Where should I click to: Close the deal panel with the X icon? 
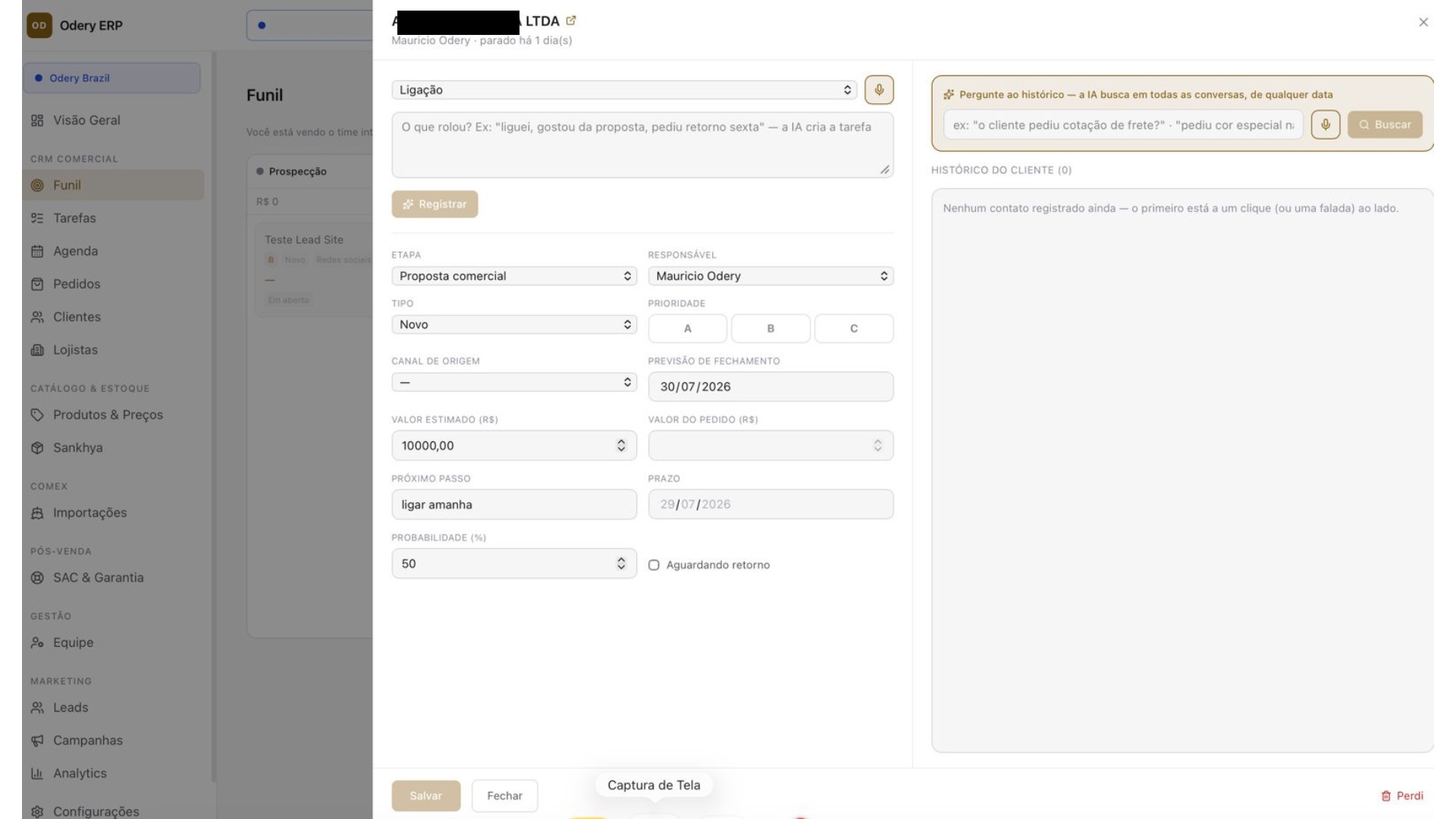coord(1423,22)
